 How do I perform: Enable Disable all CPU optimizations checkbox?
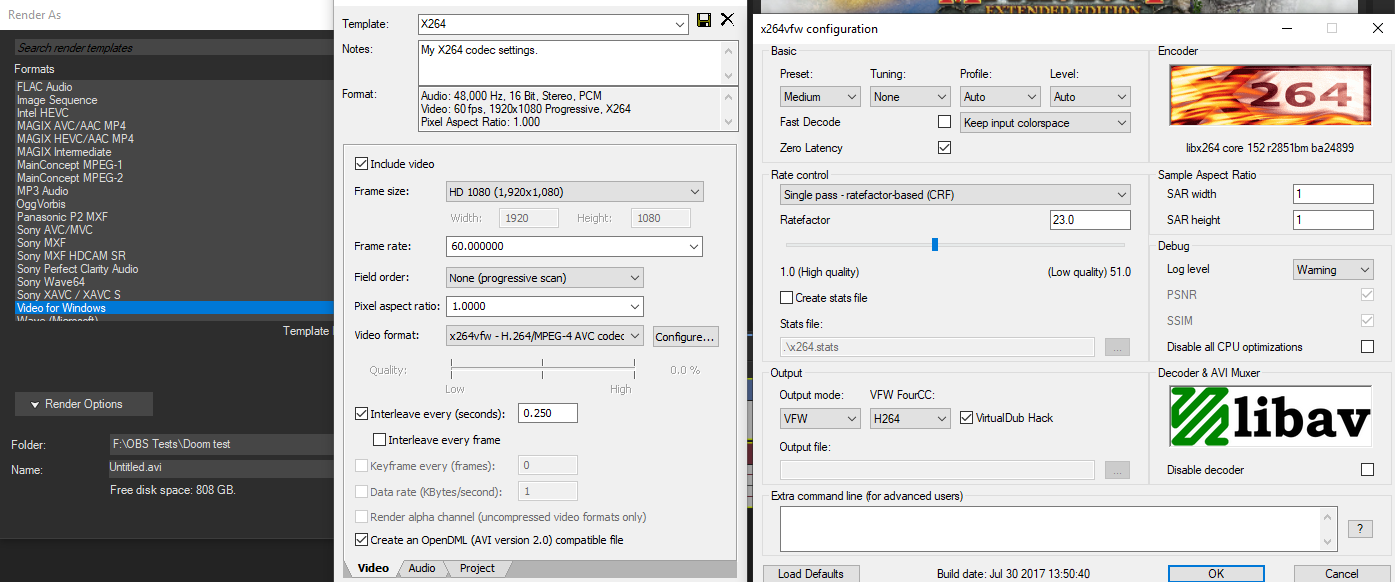pos(1367,347)
